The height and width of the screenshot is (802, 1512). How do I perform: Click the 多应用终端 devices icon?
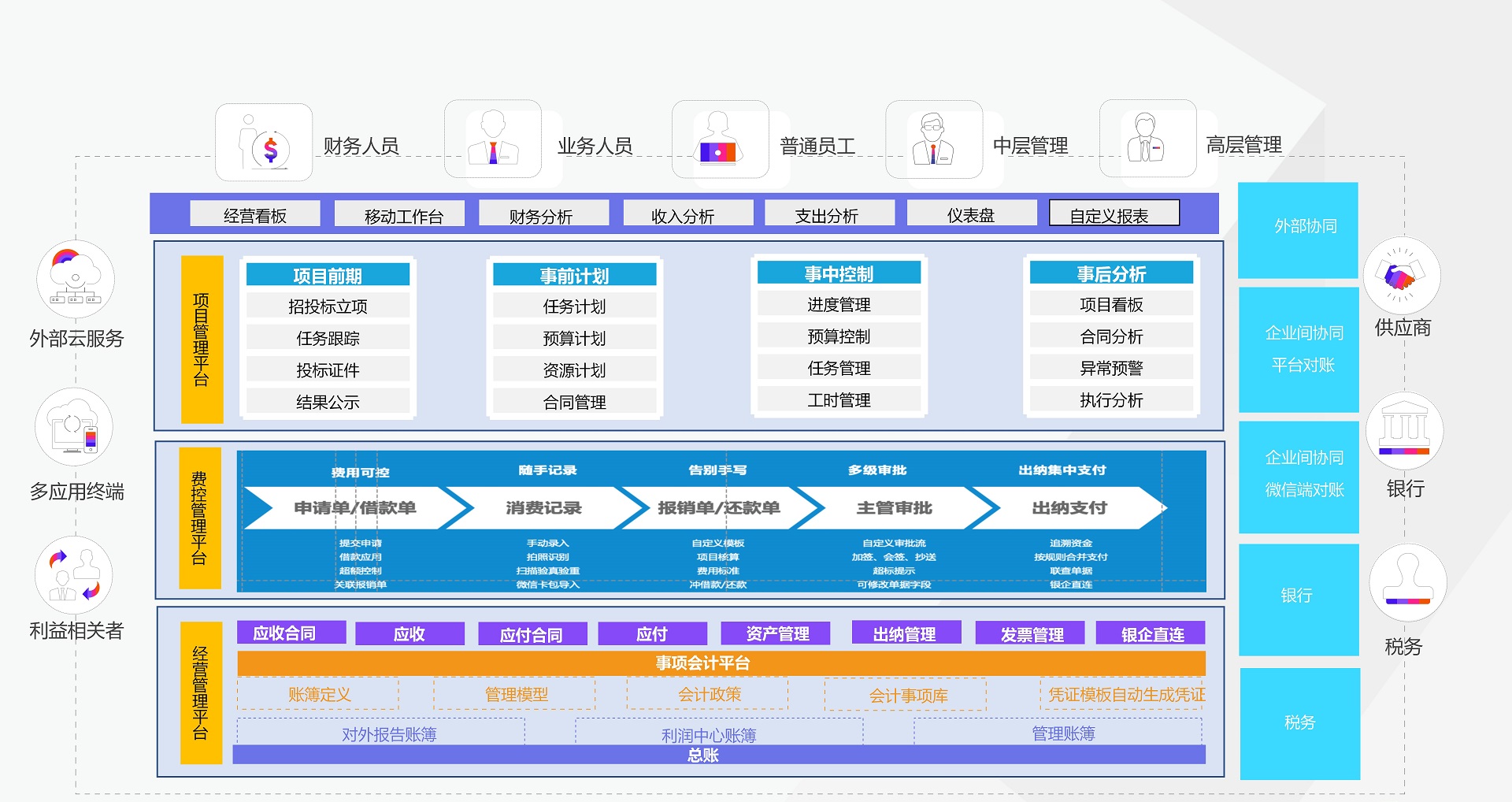tap(74, 427)
